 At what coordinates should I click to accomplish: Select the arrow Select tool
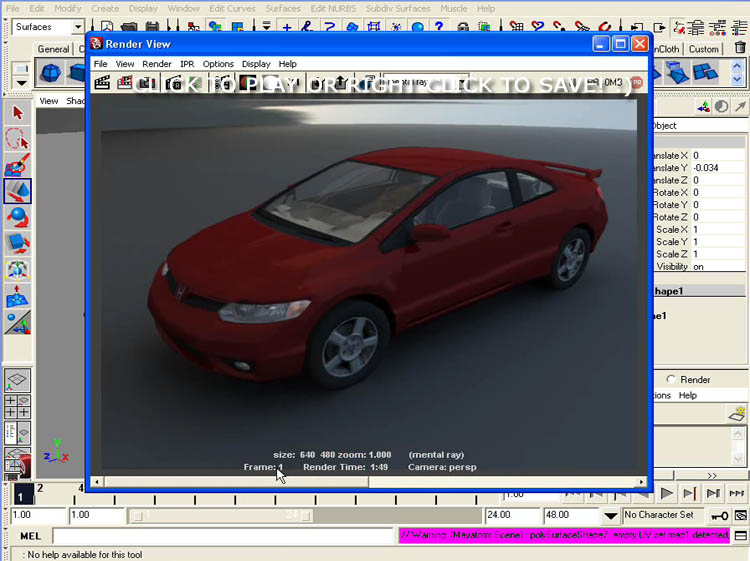click(17, 114)
